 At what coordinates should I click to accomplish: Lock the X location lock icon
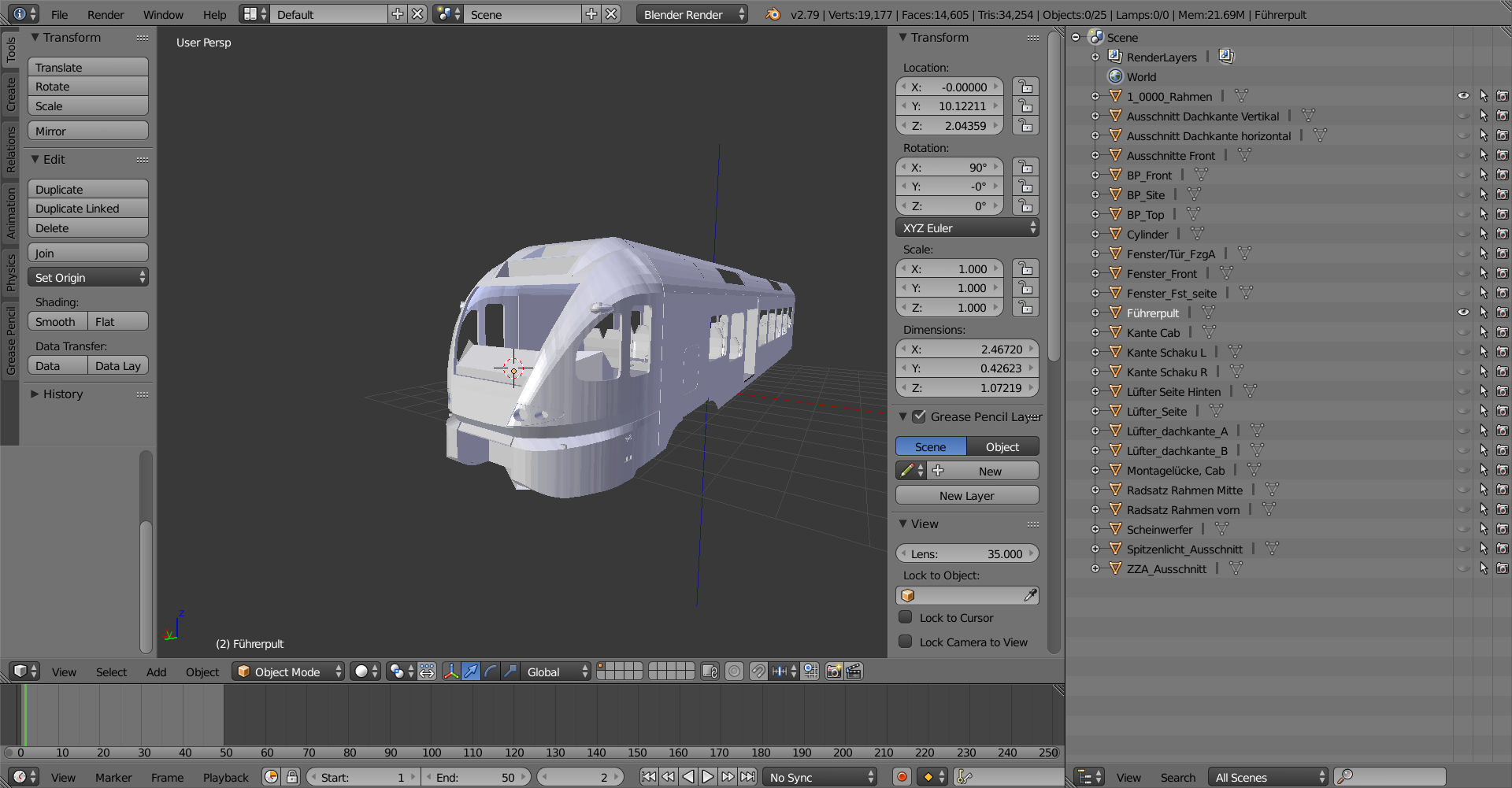(1025, 87)
